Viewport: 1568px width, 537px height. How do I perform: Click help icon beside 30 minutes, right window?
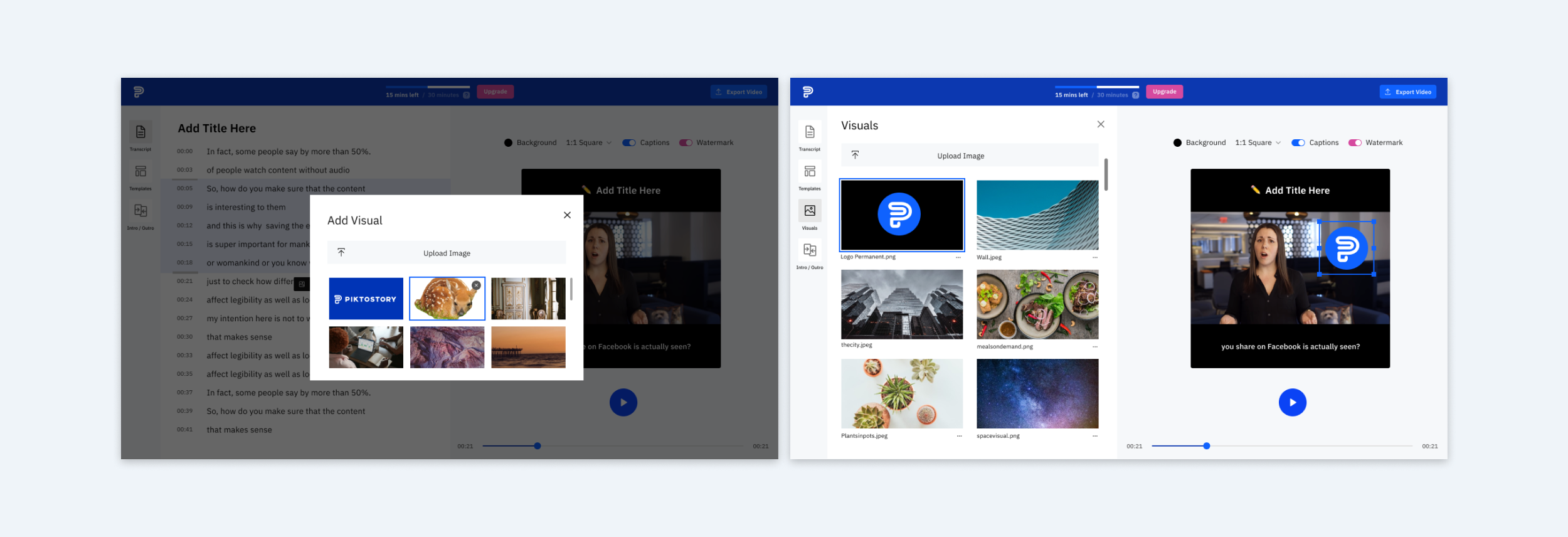coord(1135,95)
